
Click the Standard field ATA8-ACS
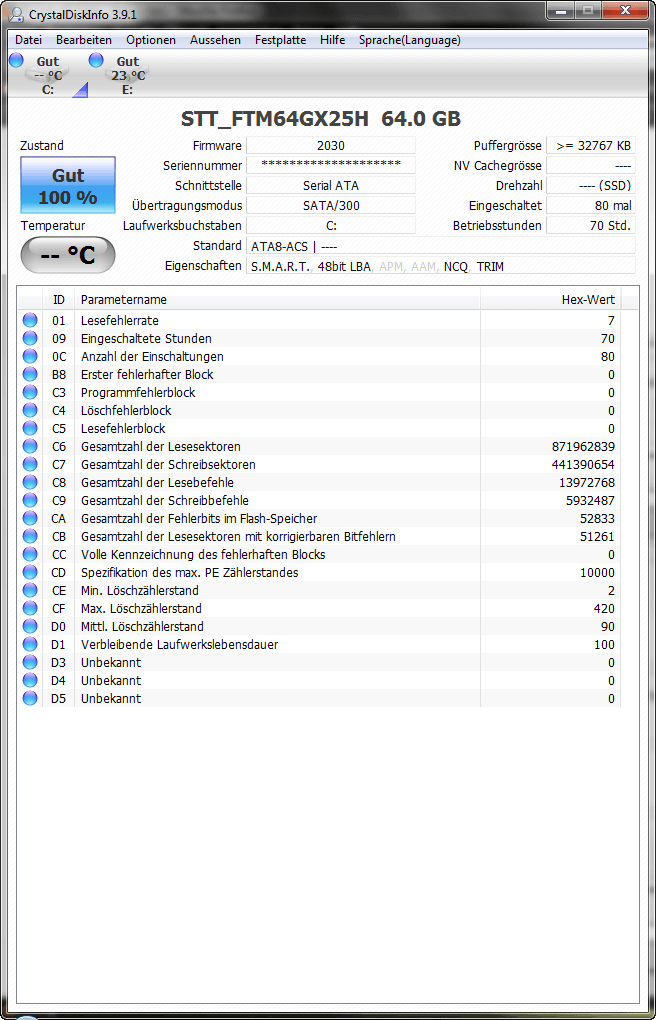pos(441,246)
